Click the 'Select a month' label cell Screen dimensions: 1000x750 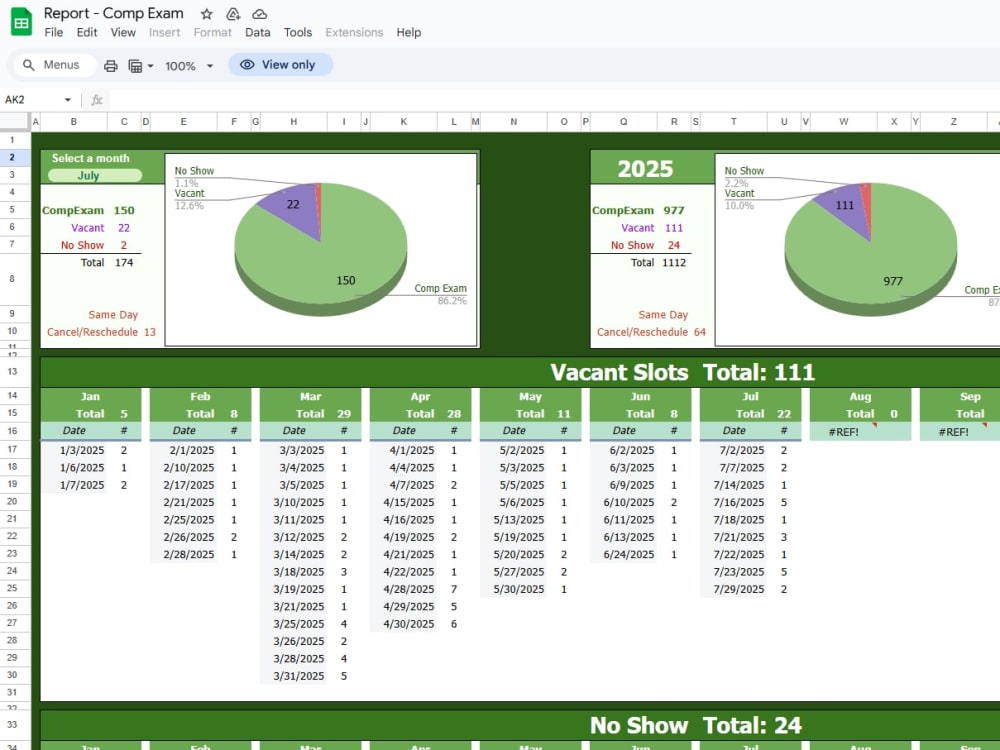(x=91, y=158)
